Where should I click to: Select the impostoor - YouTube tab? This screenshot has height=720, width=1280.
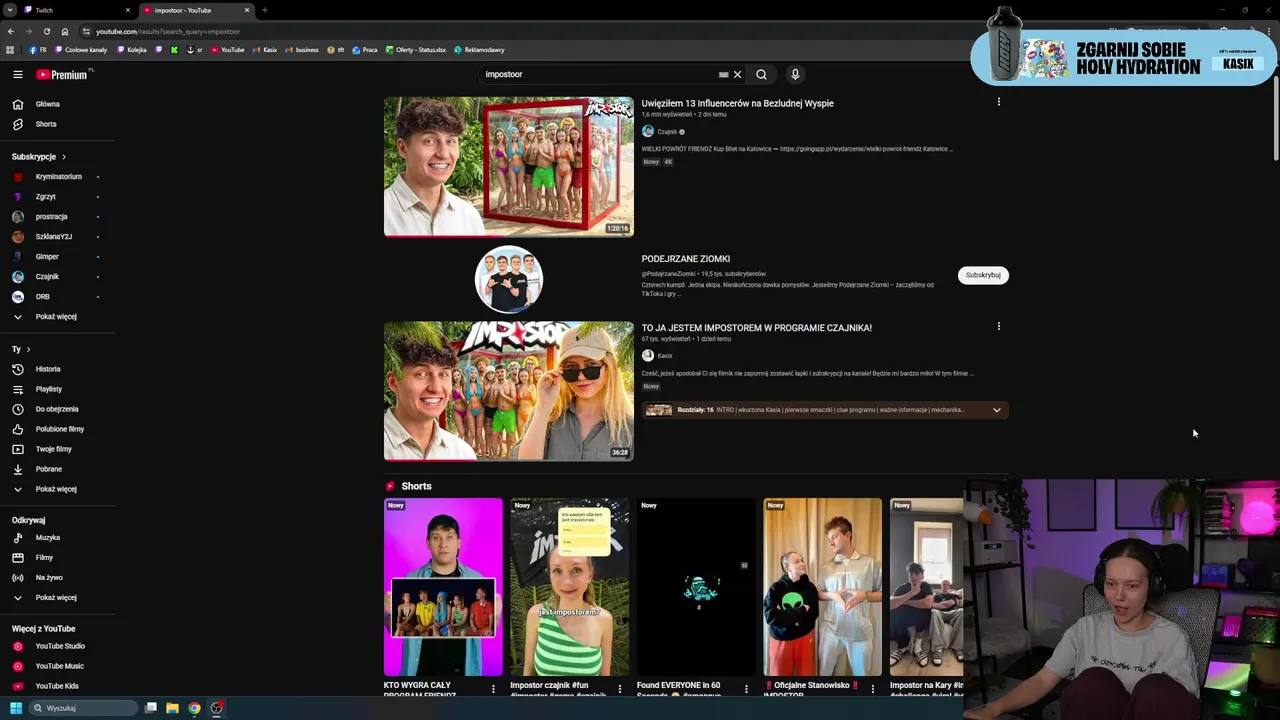coord(197,10)
